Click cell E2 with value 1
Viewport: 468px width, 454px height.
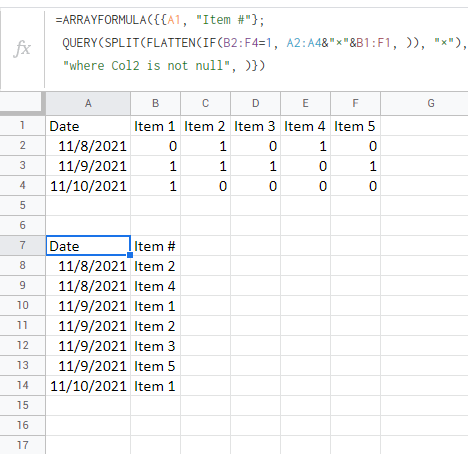pyautogui.click(x=305, y=146)
